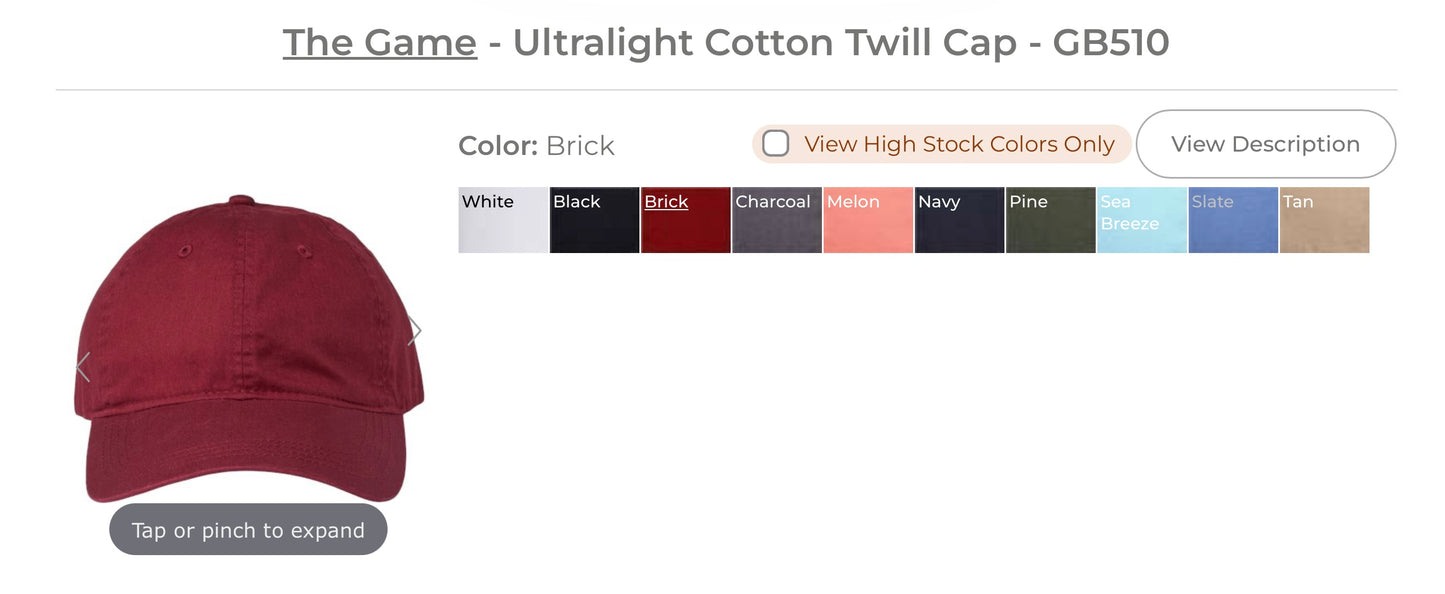Pick the Charcoal color swatch
The image size is (1445, 594).
[776, 220]
